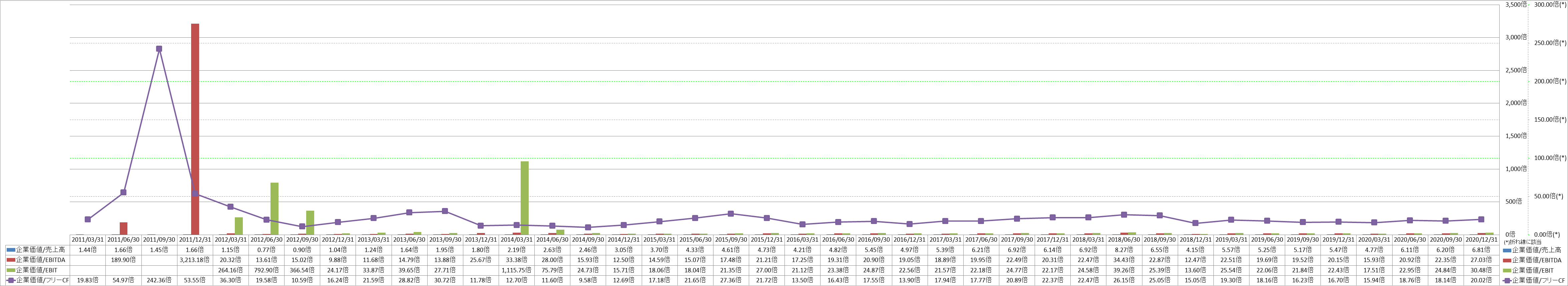The height and width of the screenshot is (286, 1568).
Task: Select the 2014/03/31 date column header
Action: coord(517,240)
